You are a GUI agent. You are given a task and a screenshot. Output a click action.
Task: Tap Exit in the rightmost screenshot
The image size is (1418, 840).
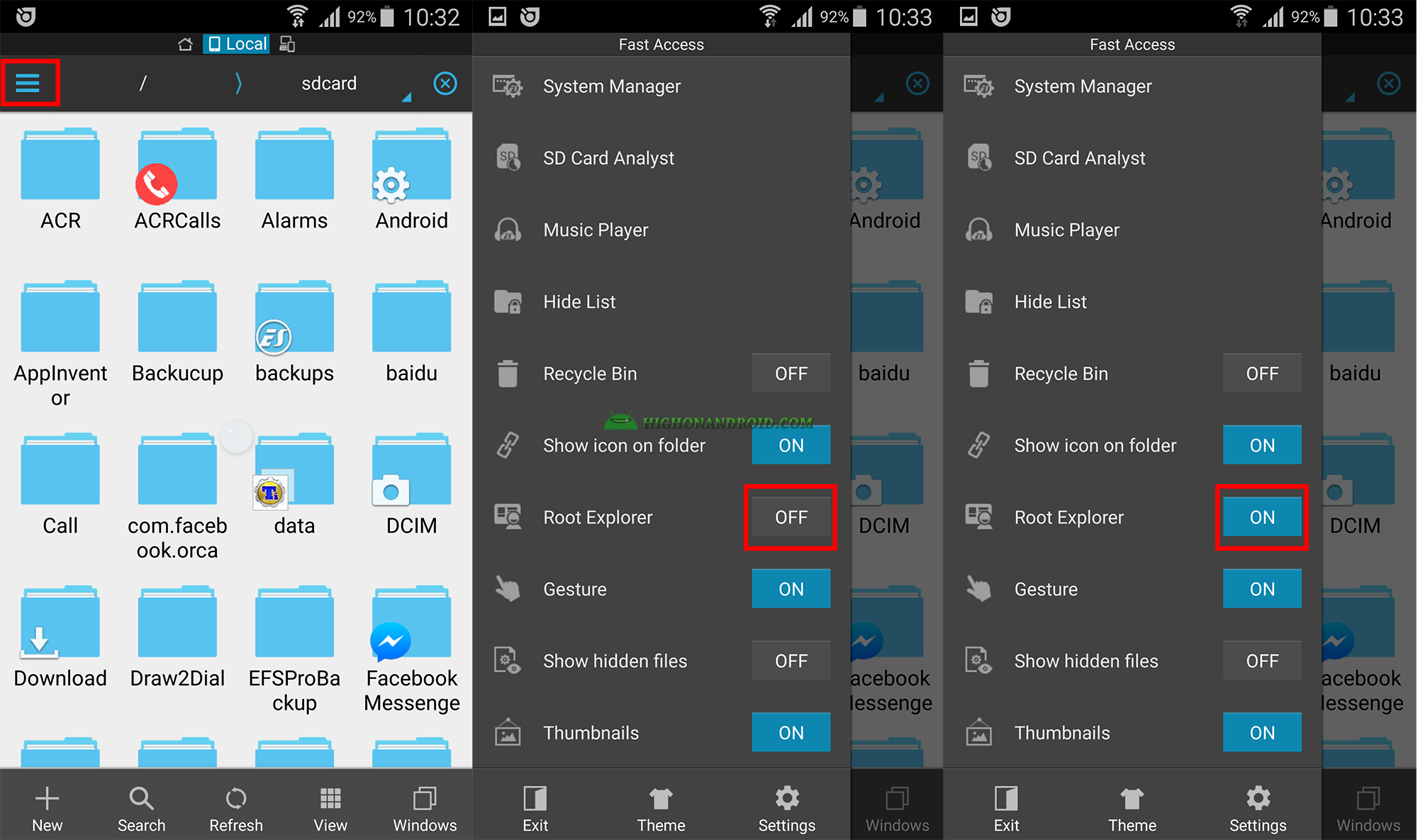point(1006,809)
